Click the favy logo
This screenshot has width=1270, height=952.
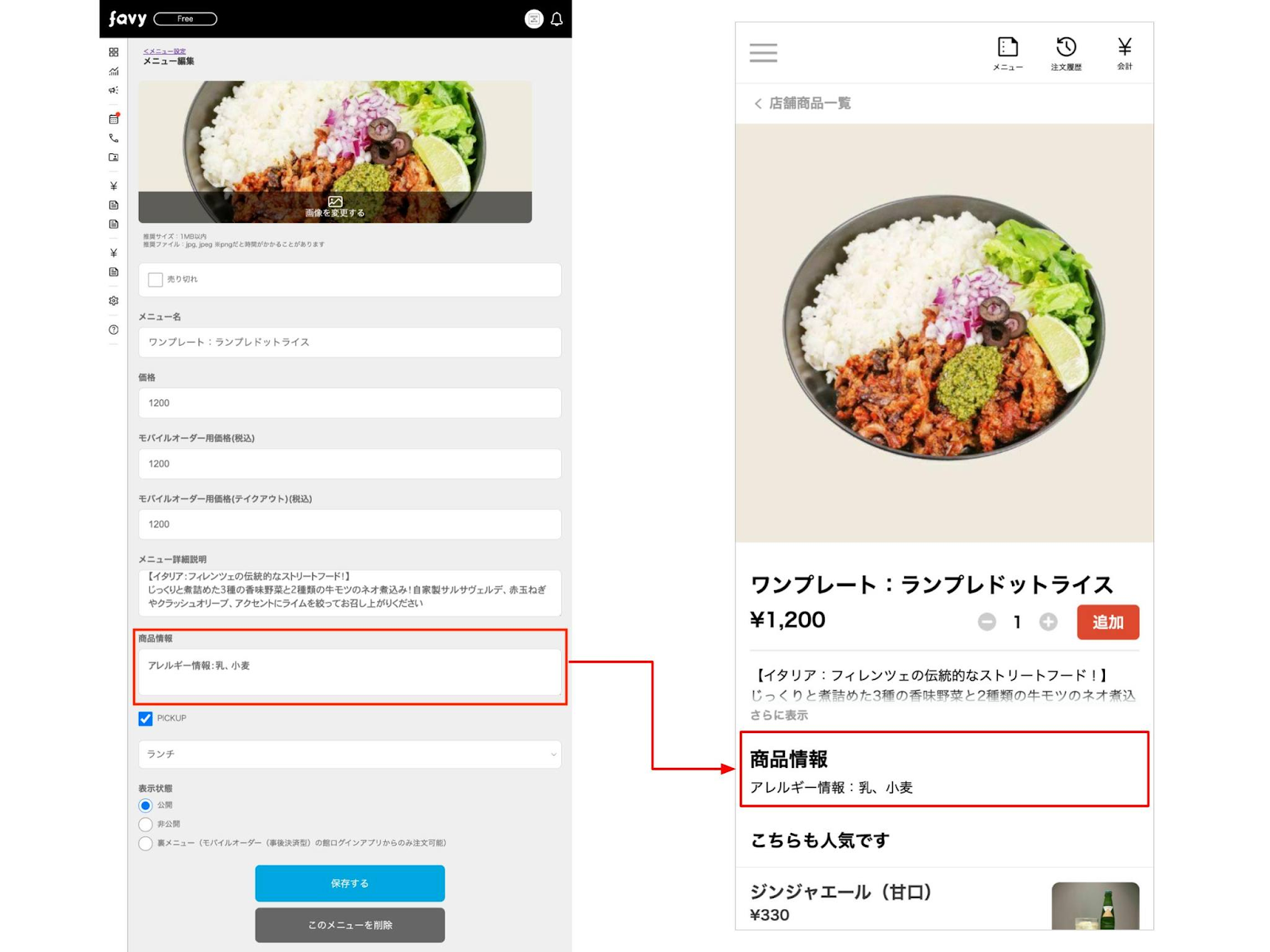127,18
